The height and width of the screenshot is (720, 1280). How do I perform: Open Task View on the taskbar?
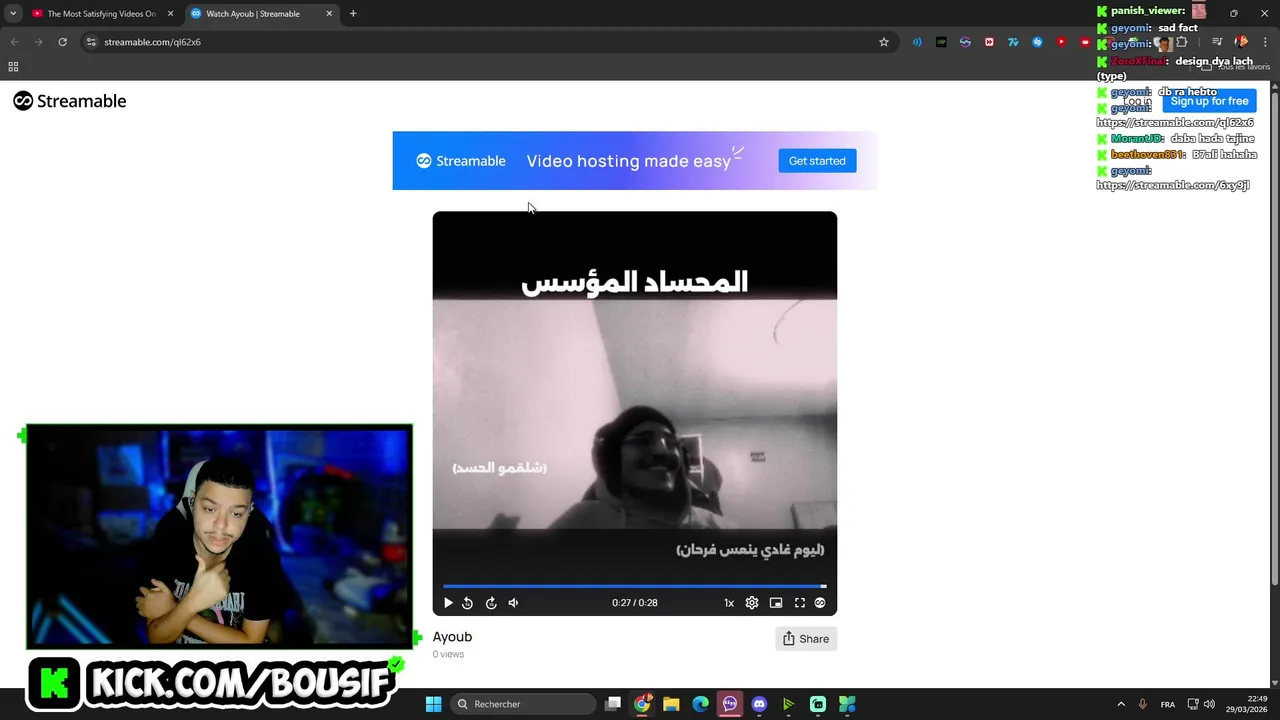coord(613,704)
